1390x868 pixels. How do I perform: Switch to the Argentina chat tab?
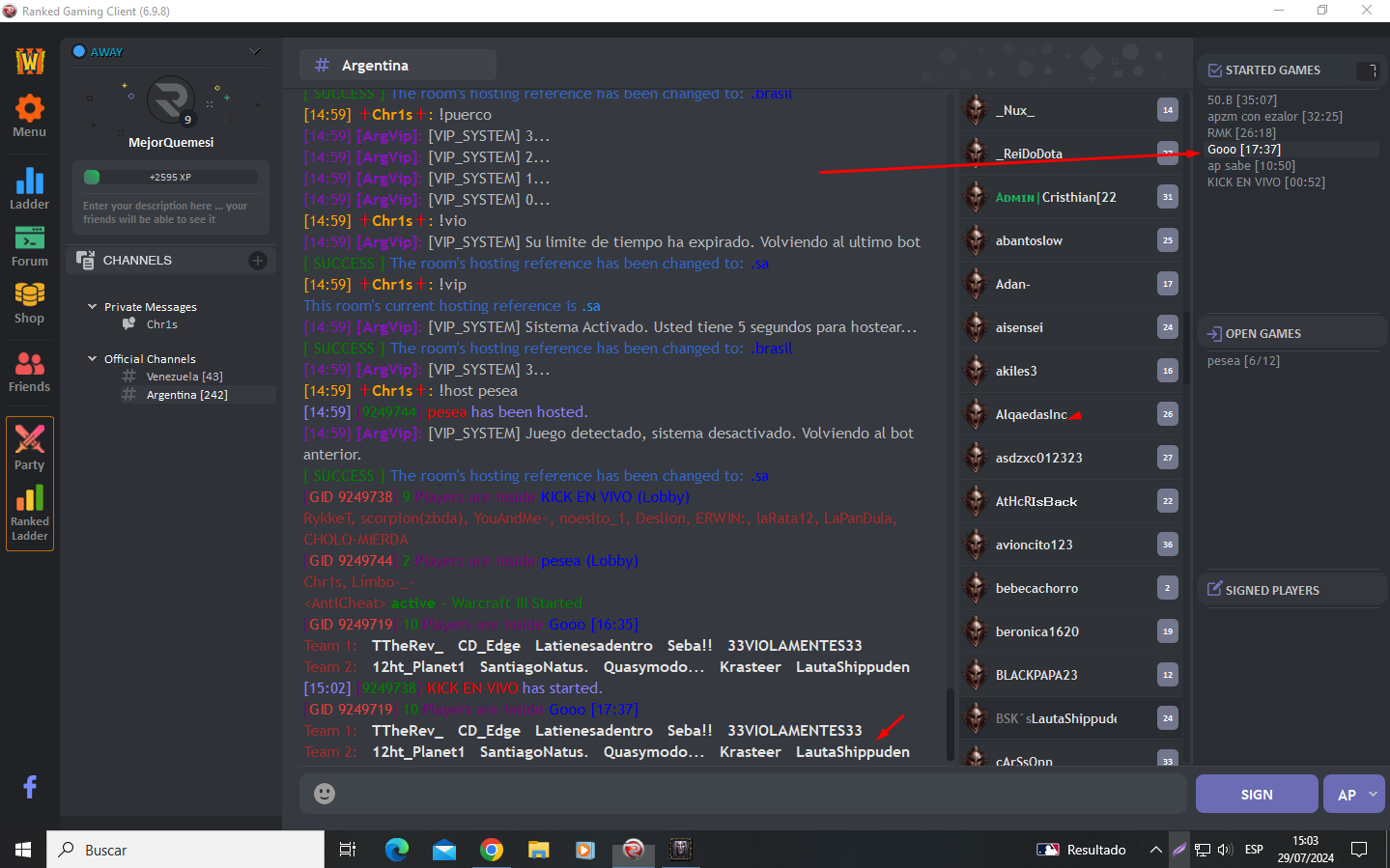(398, 65)
